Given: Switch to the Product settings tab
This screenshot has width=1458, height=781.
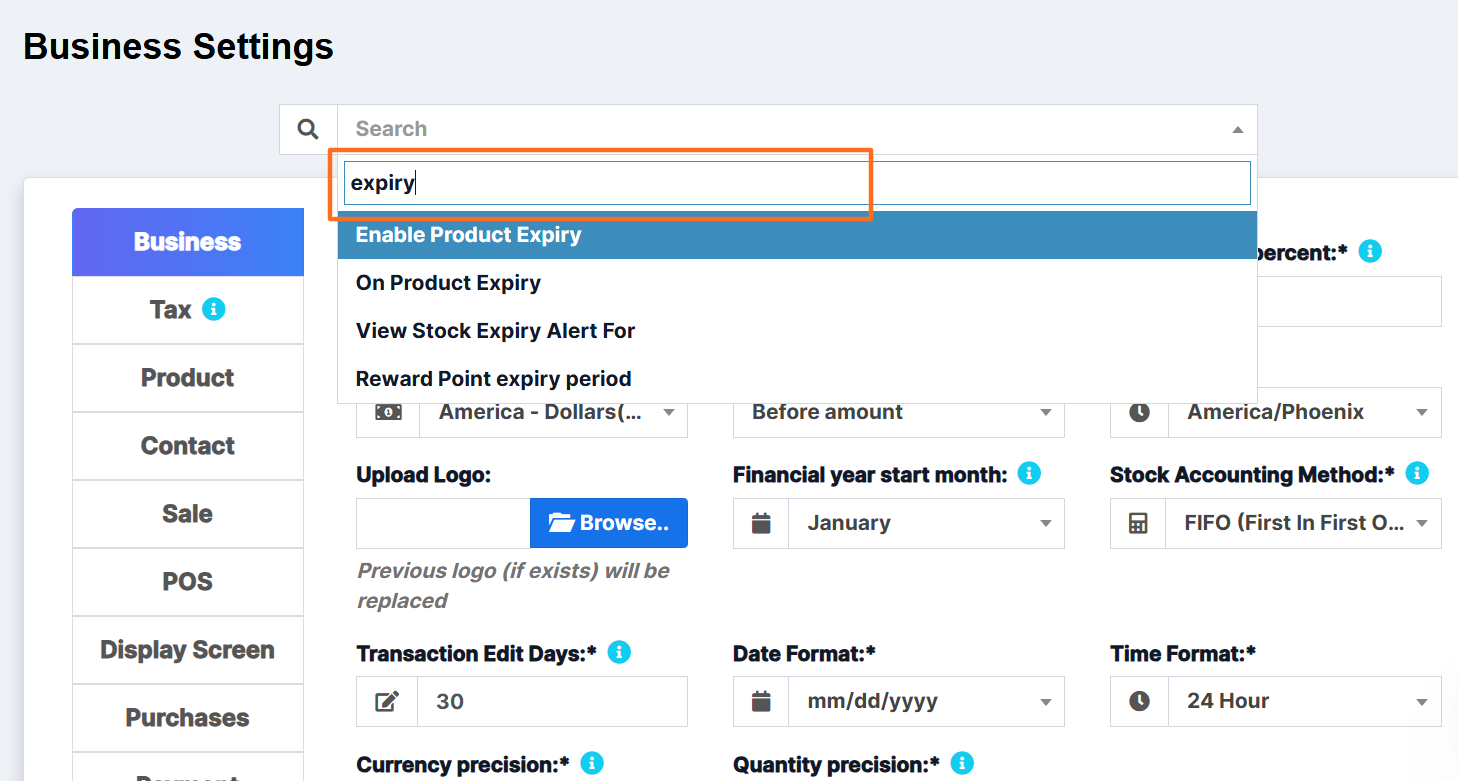Looking at the screenshot, I should point(187,378).
